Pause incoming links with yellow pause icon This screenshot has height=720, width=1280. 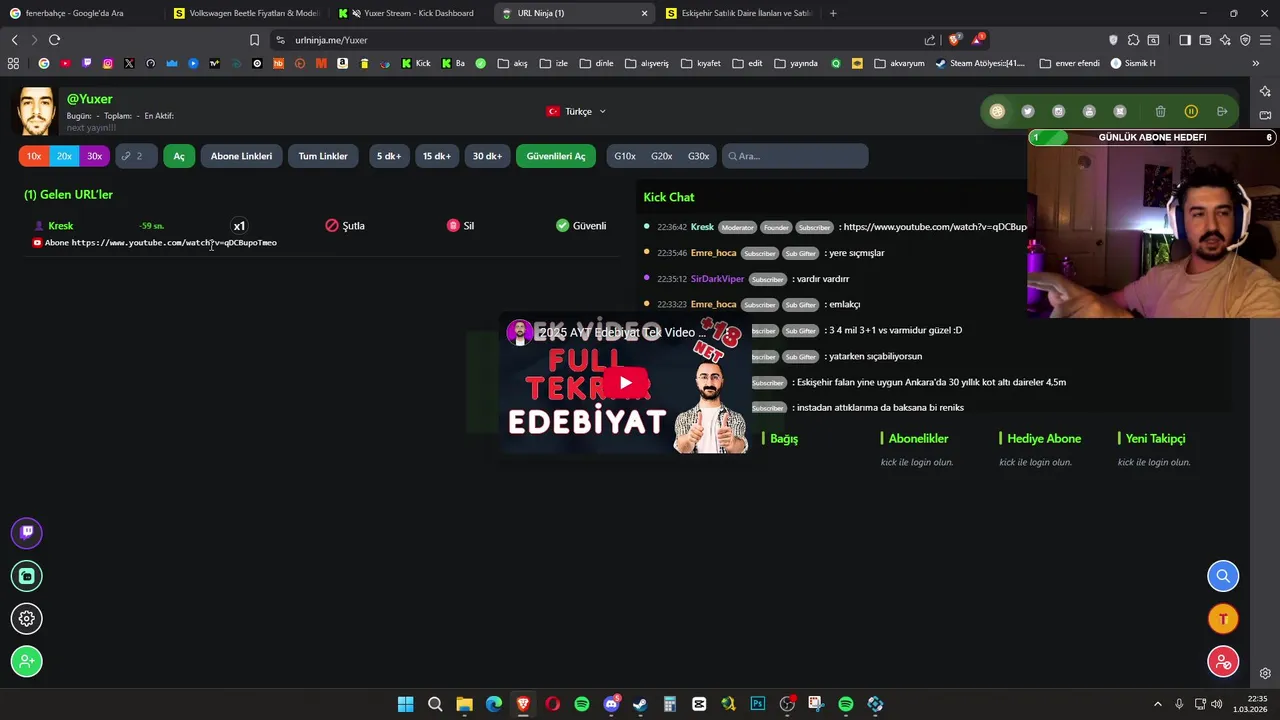pos(1191,111)
